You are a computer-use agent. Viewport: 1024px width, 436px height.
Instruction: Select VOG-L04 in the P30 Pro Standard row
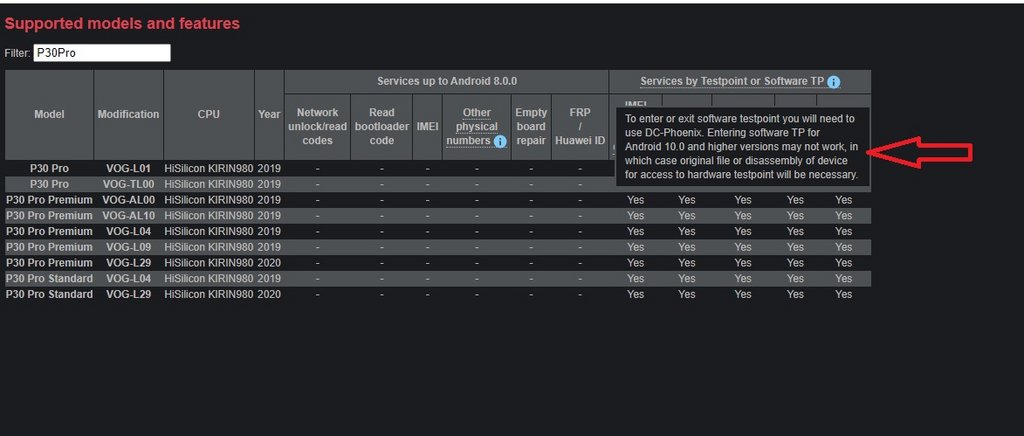[x=129, y=278]
